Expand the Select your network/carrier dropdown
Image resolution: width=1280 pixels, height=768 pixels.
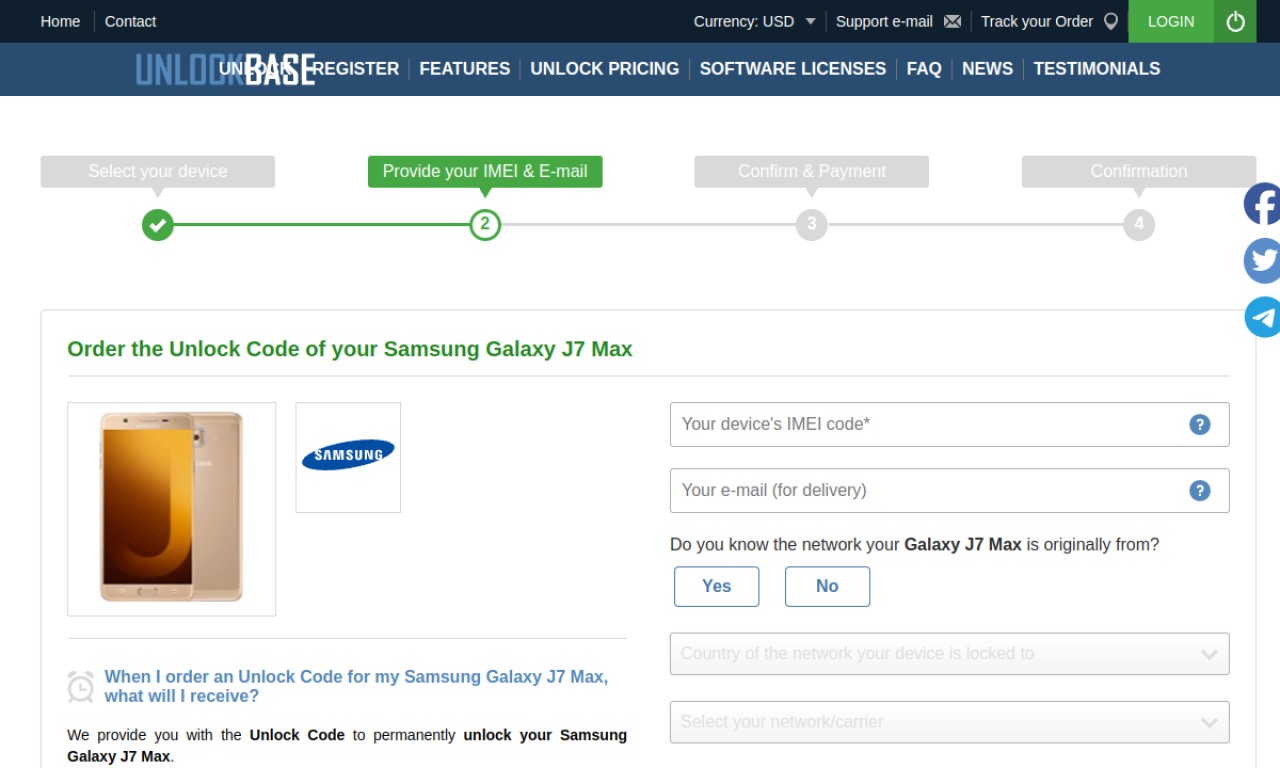[x=949, y=722]
